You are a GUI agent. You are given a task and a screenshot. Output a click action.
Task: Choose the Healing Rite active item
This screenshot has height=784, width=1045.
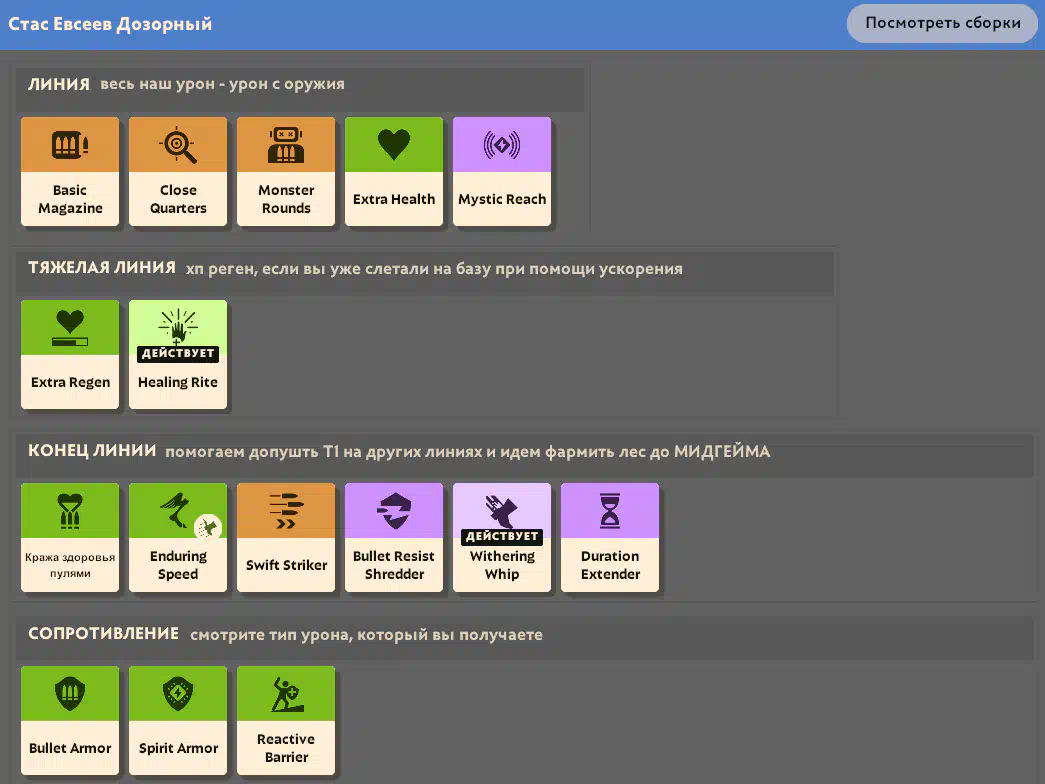(x=178, y=354)
